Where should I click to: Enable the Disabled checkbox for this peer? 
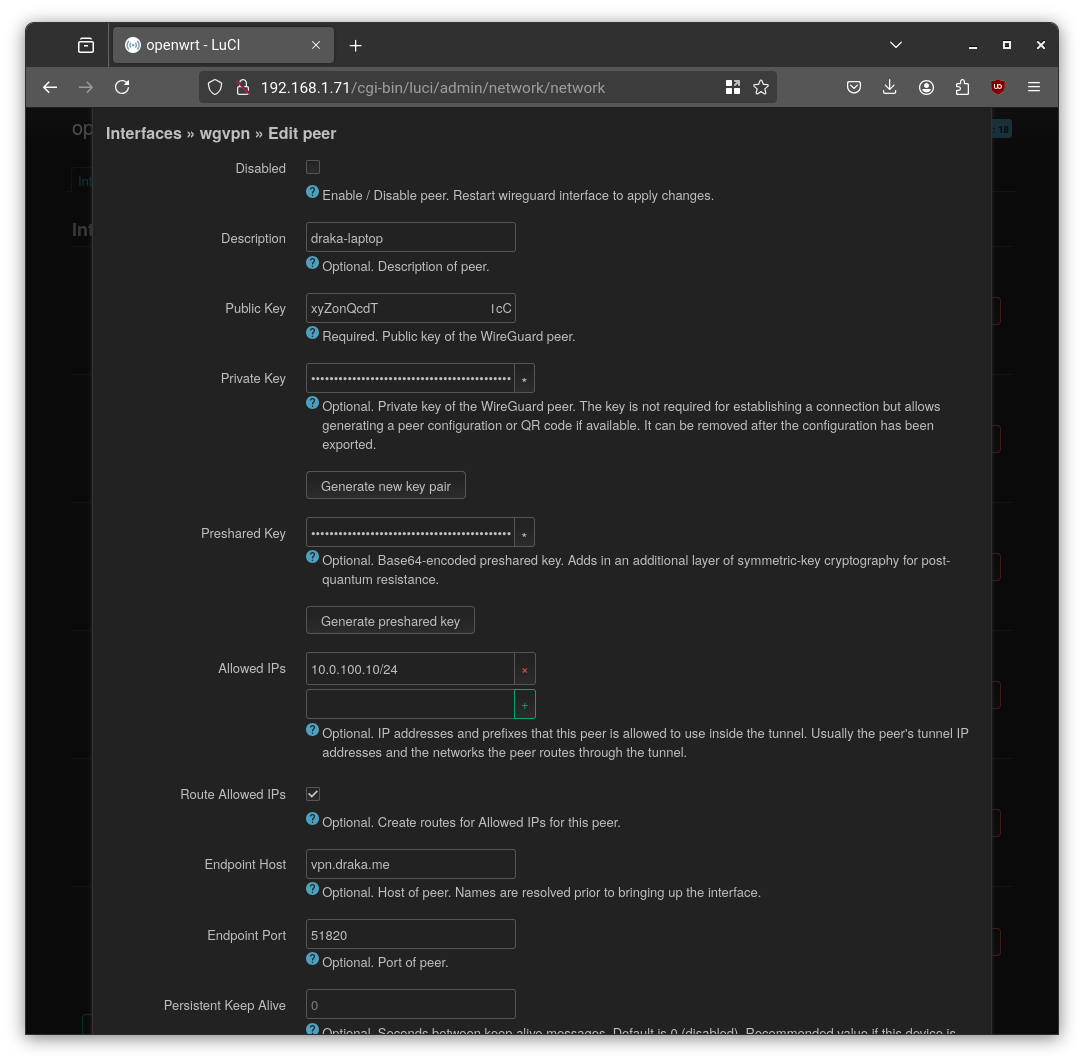click(313, 167)
